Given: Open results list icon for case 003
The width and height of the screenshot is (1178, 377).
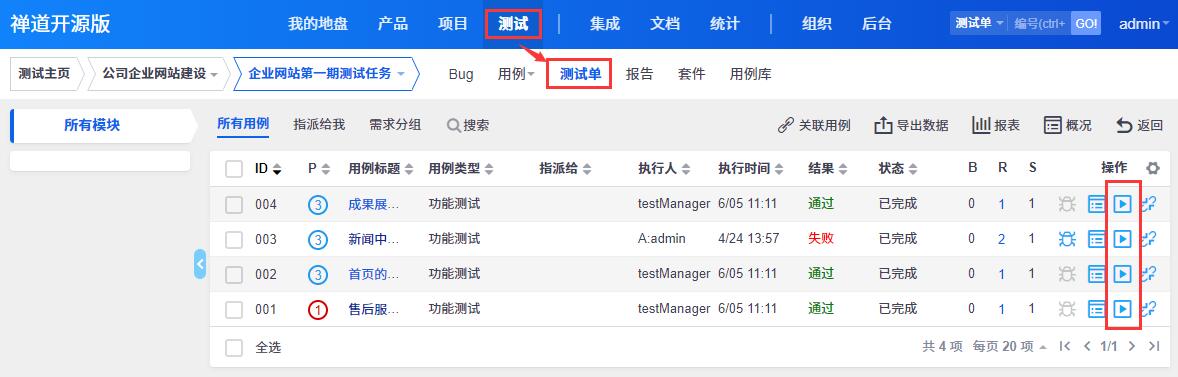Looking at the screenshot, I should coord(1096,239).
